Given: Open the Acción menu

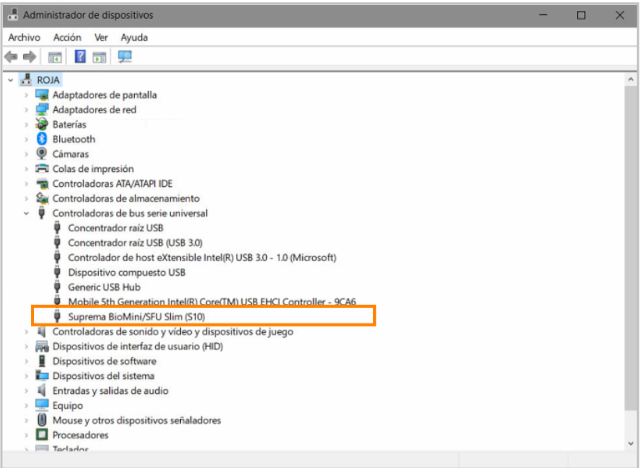Looking at the screenshot, I should click(x=67, y=38).
